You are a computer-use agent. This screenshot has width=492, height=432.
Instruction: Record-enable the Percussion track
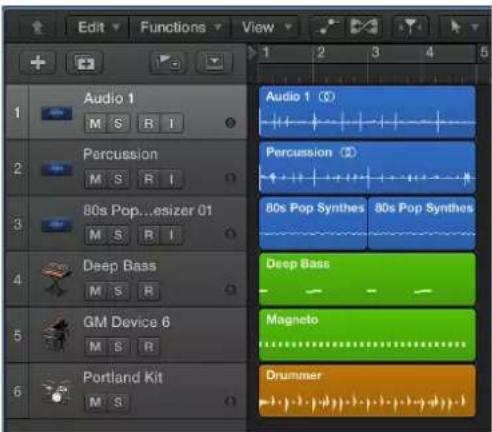(x=149, y=179)
